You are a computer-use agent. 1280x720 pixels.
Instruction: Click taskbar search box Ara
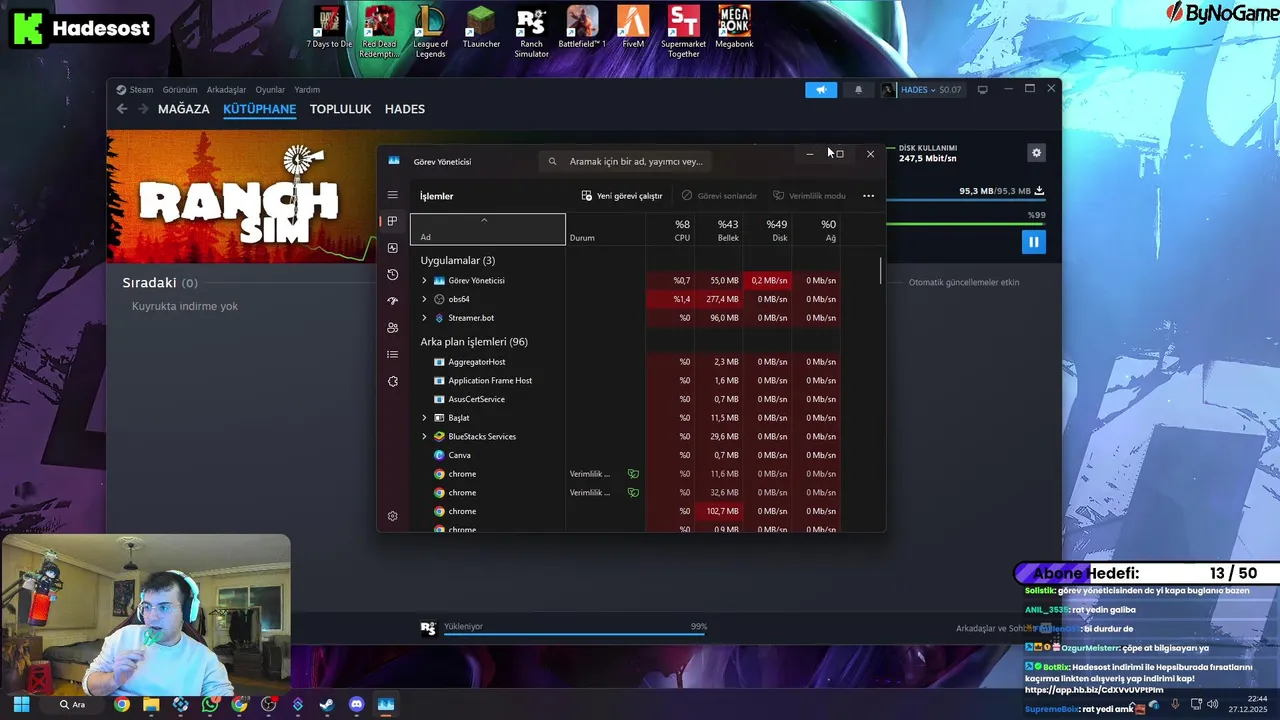click(x=72, y=704)
